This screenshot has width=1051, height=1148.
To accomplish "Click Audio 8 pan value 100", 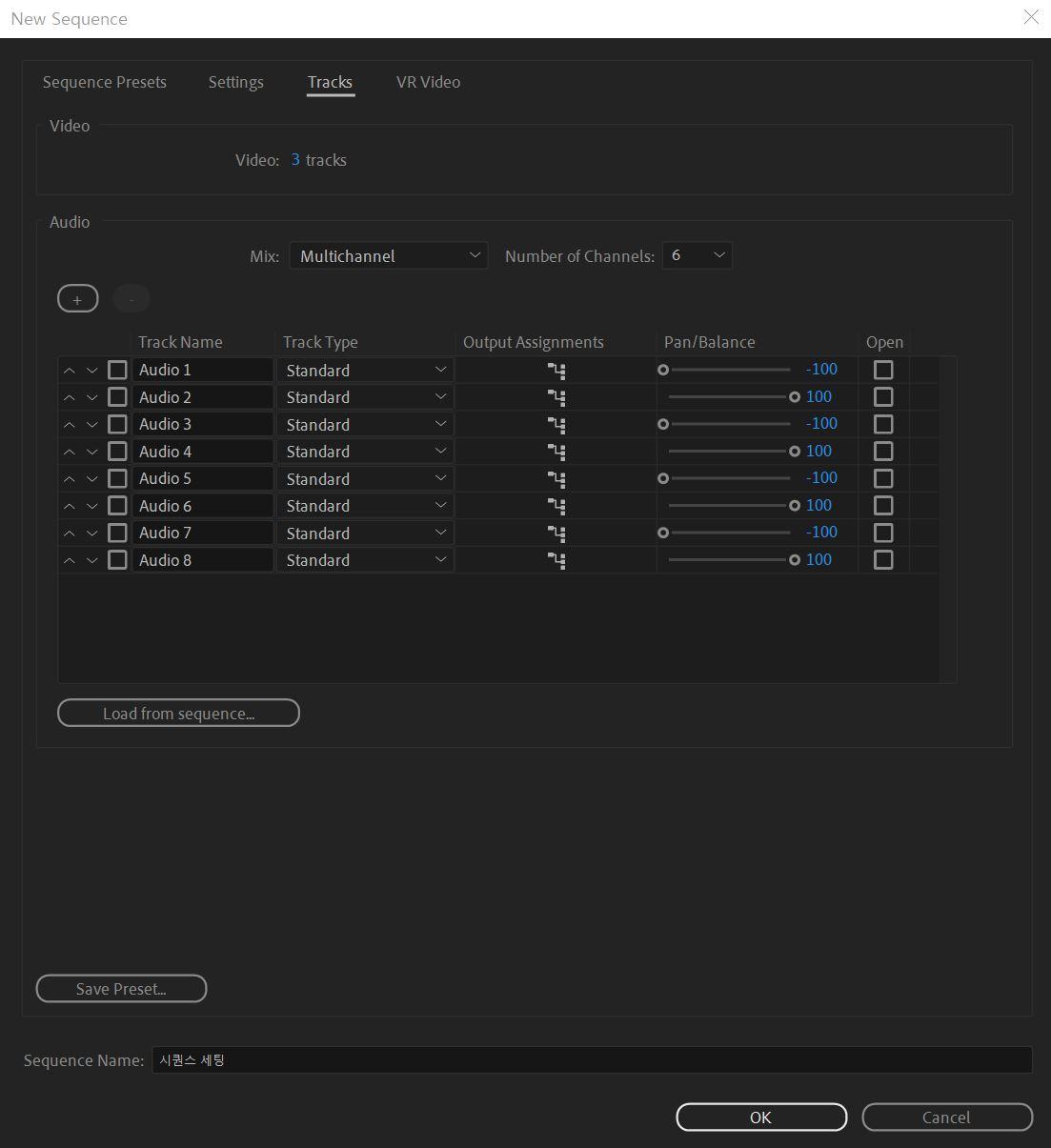I will coord(819,559).
